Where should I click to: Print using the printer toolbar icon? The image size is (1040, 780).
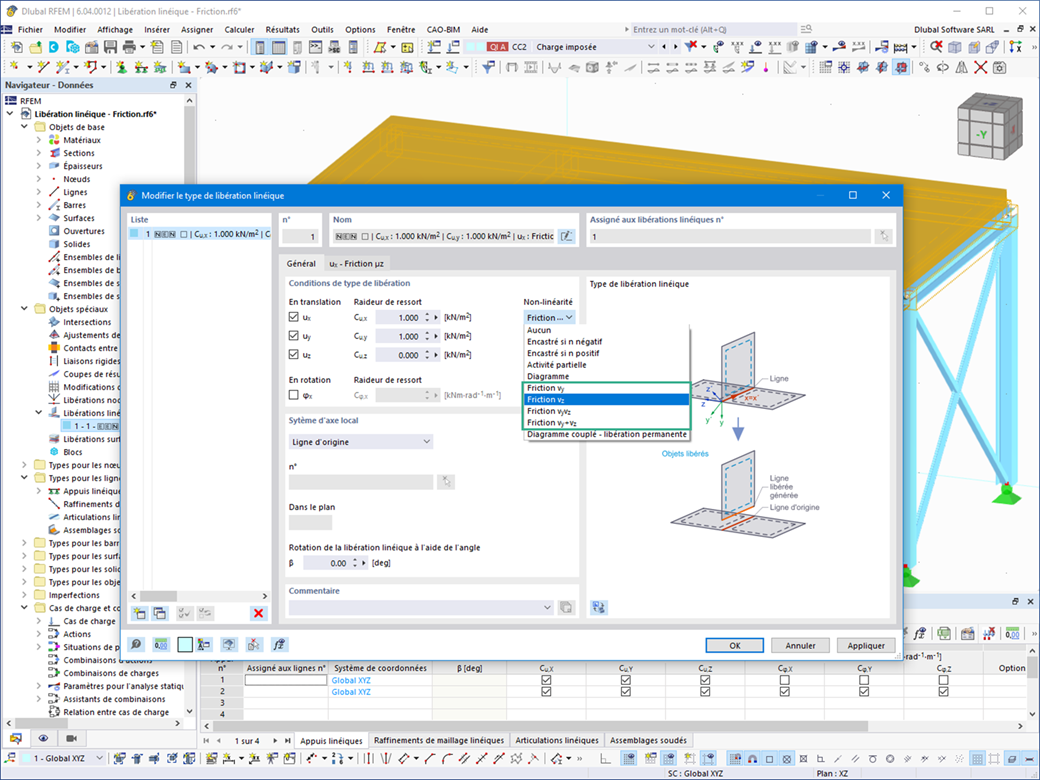coord(129,46)
